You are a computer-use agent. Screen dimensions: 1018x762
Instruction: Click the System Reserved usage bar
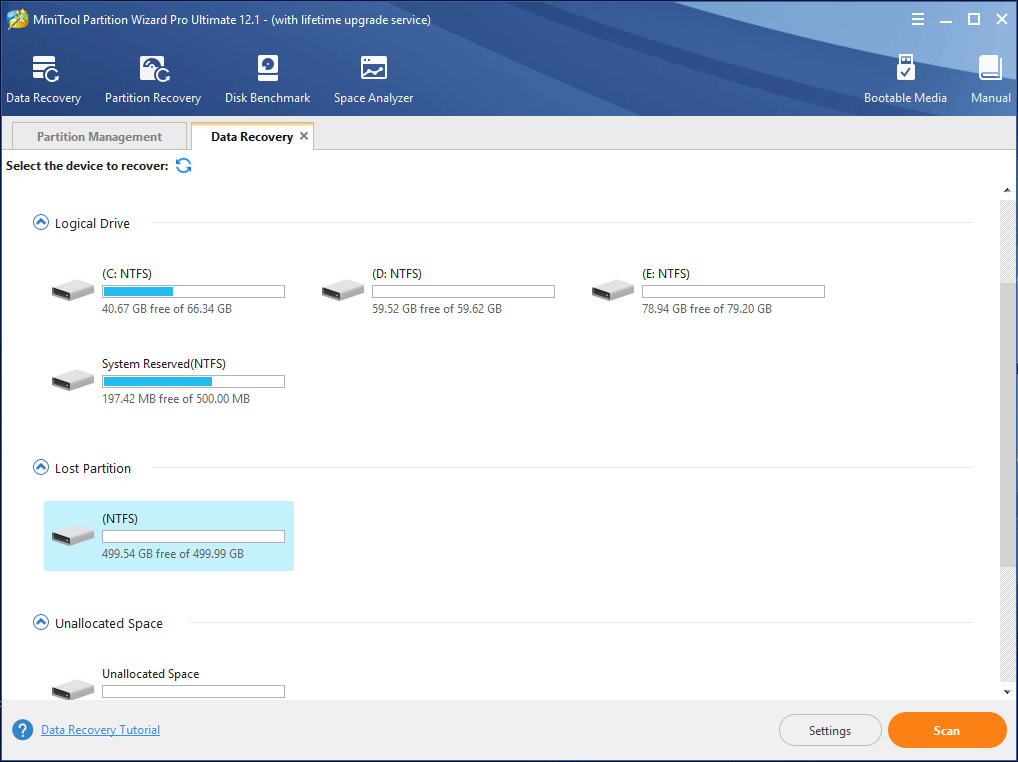[x=193, y=382]
